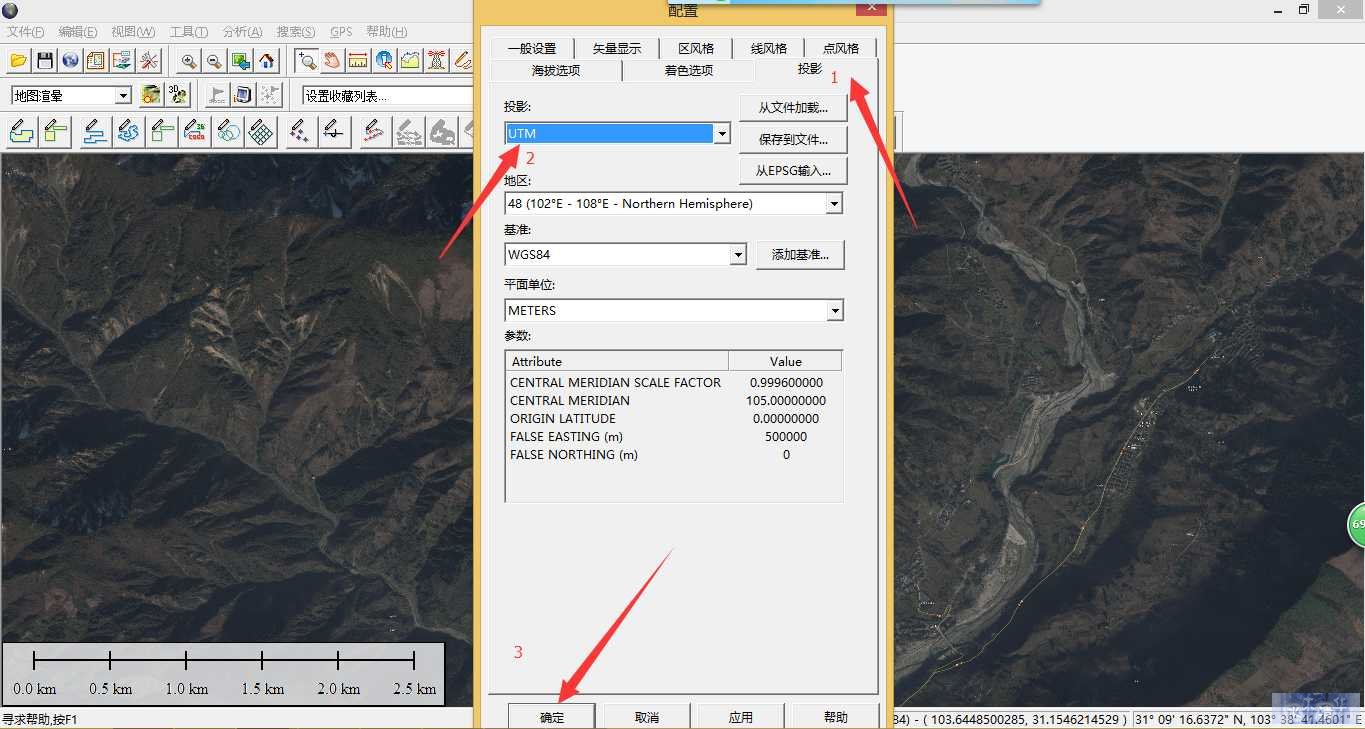
Task: Select the View Shed tower tool
Action: click(x=436, y=61)
